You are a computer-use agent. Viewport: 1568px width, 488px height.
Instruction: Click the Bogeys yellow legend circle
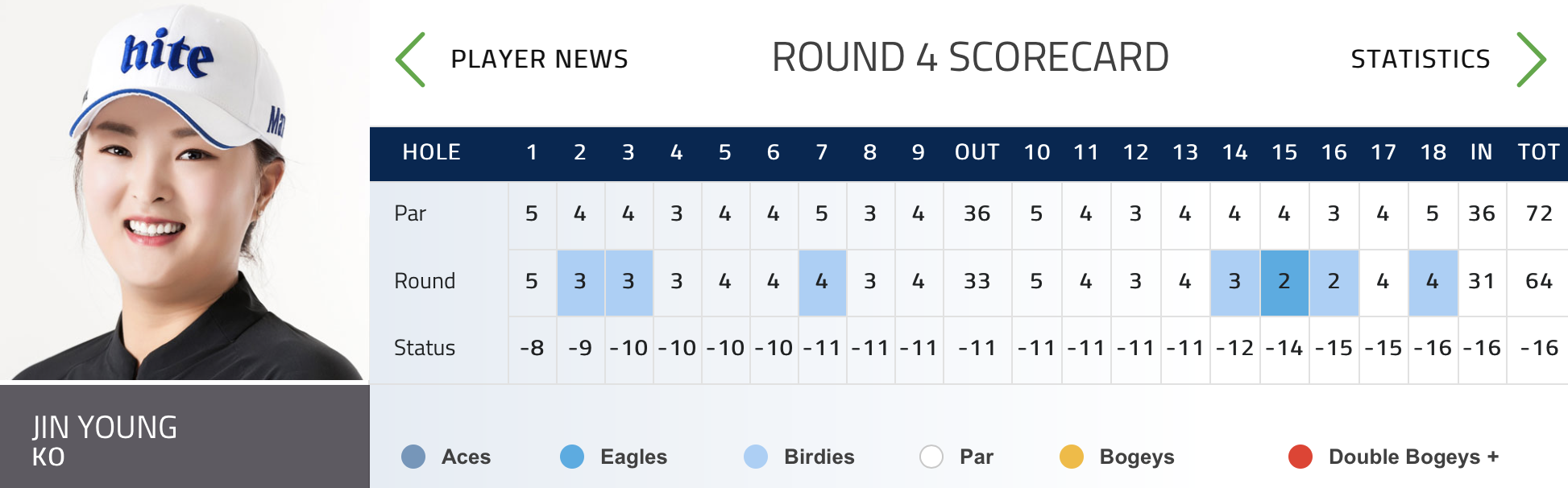click(x=1072, y=457)
